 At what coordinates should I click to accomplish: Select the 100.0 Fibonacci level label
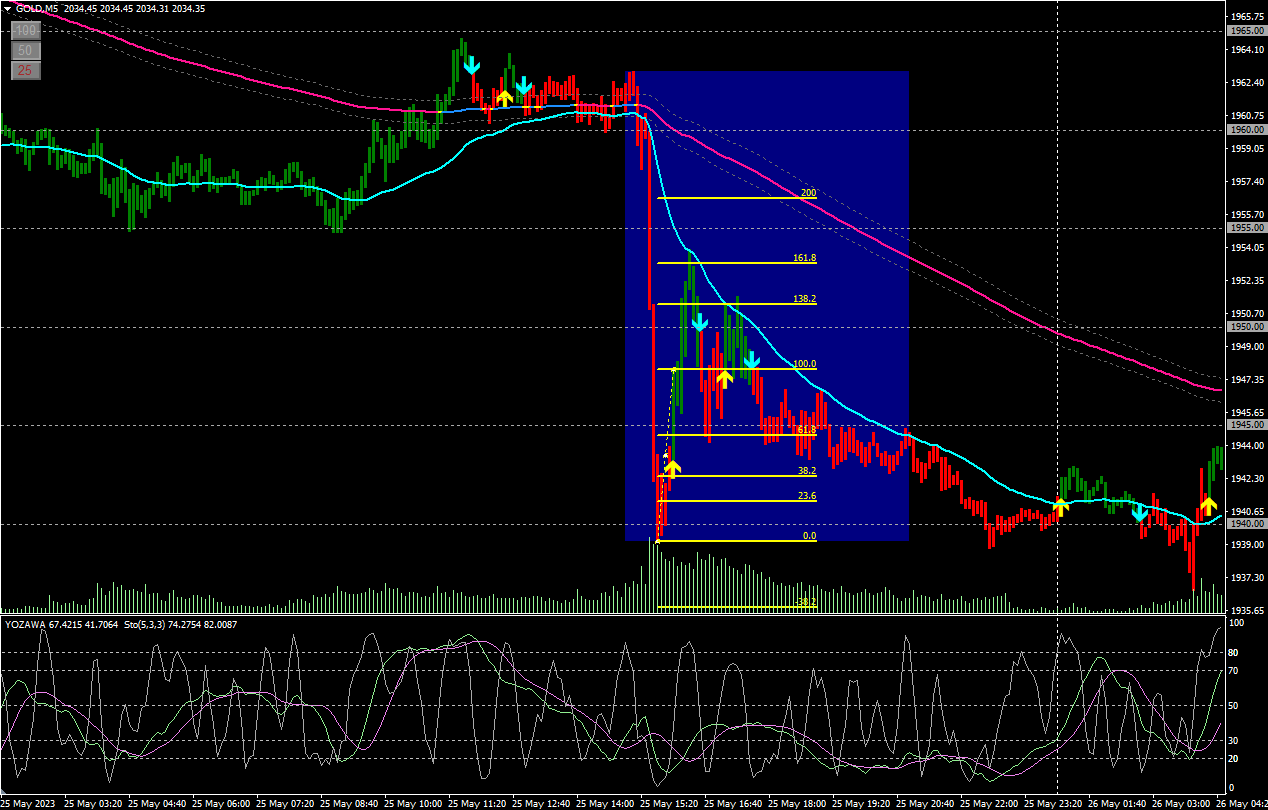(805, 364)
